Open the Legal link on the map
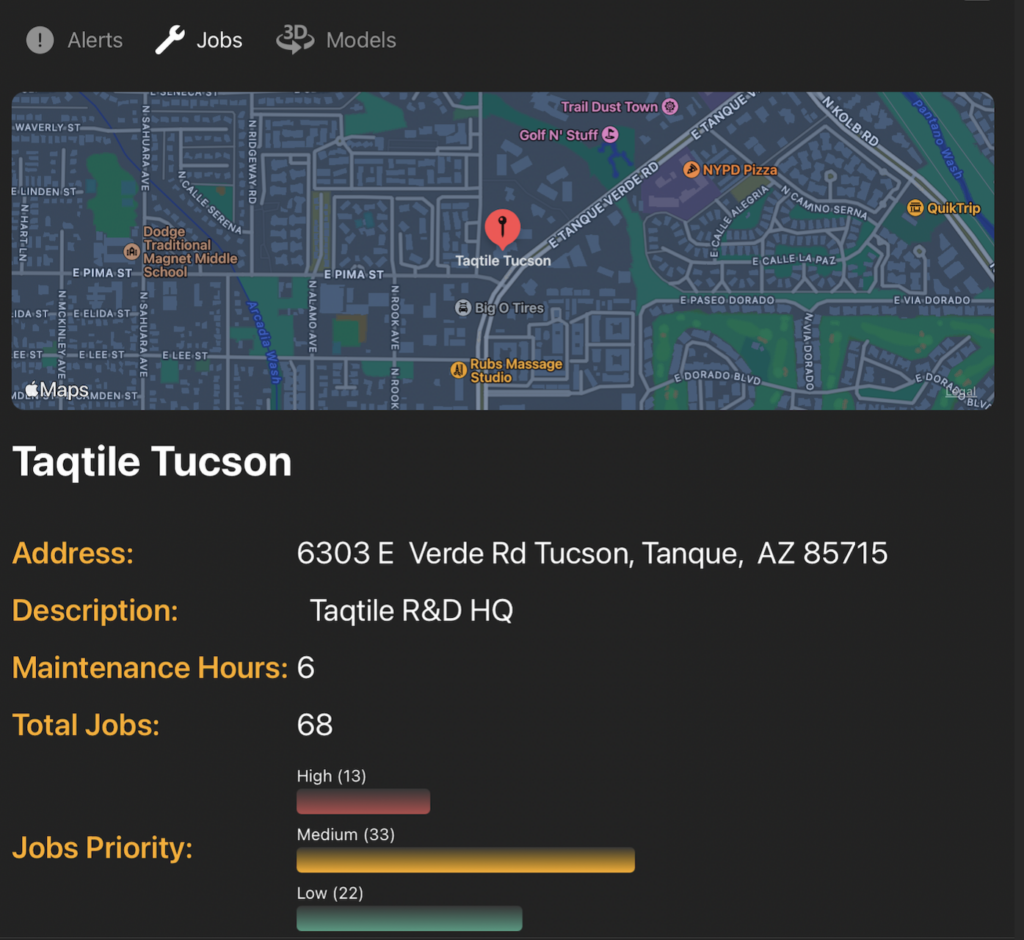The width and height of the screenshot is (1024, 940). pyautogui.click(x=961, y=391)
